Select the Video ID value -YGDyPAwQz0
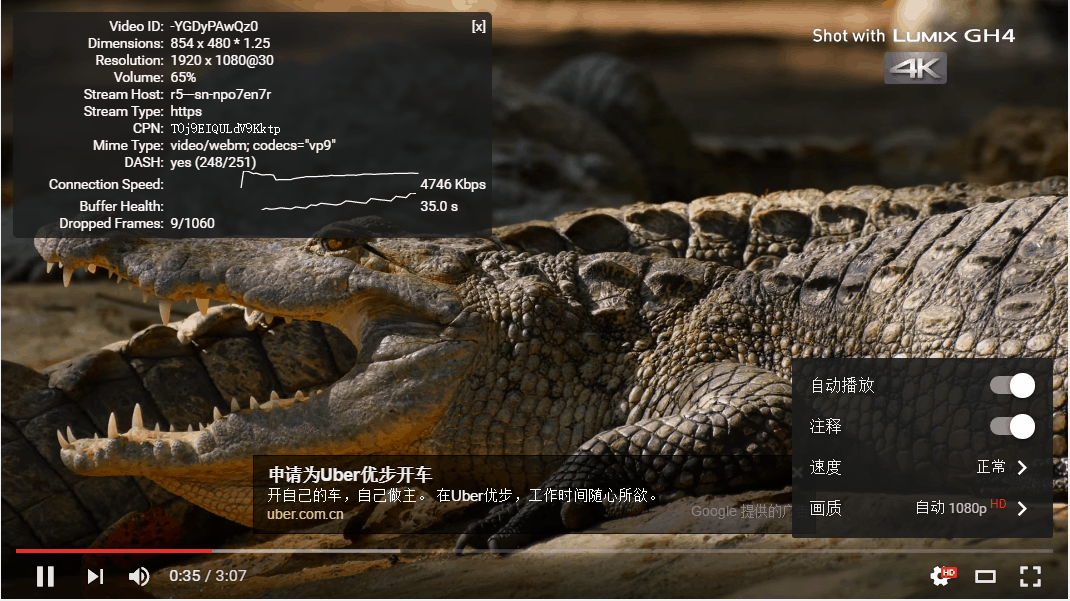This screenshot has width=1070, height=601. (214, 27)
